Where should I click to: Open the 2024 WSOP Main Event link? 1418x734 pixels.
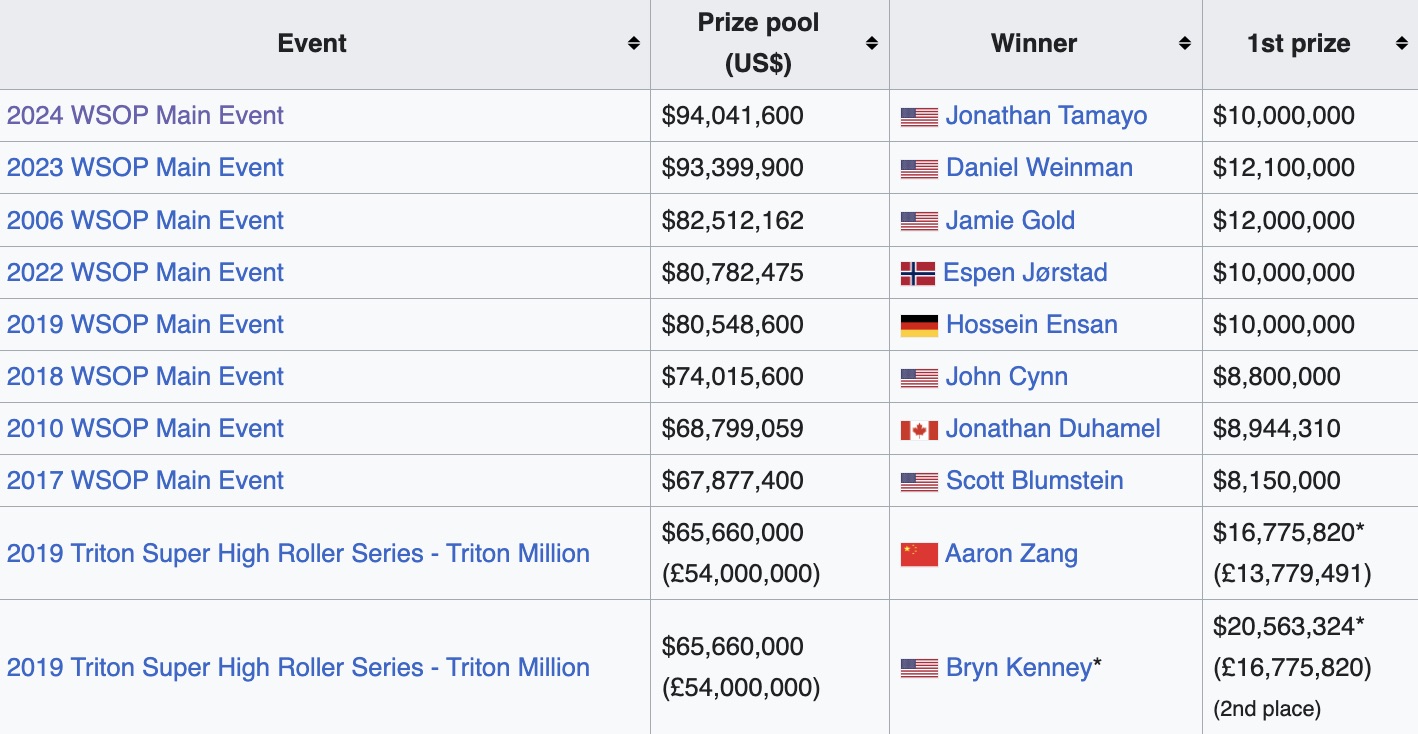(x=145, y=116)
